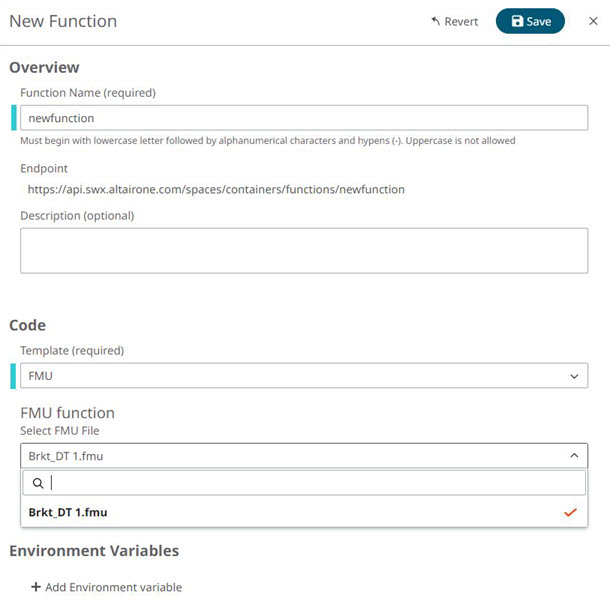Click the Revert arrow icon
Viewport: 610px width, 616px height.
(436, 21)
